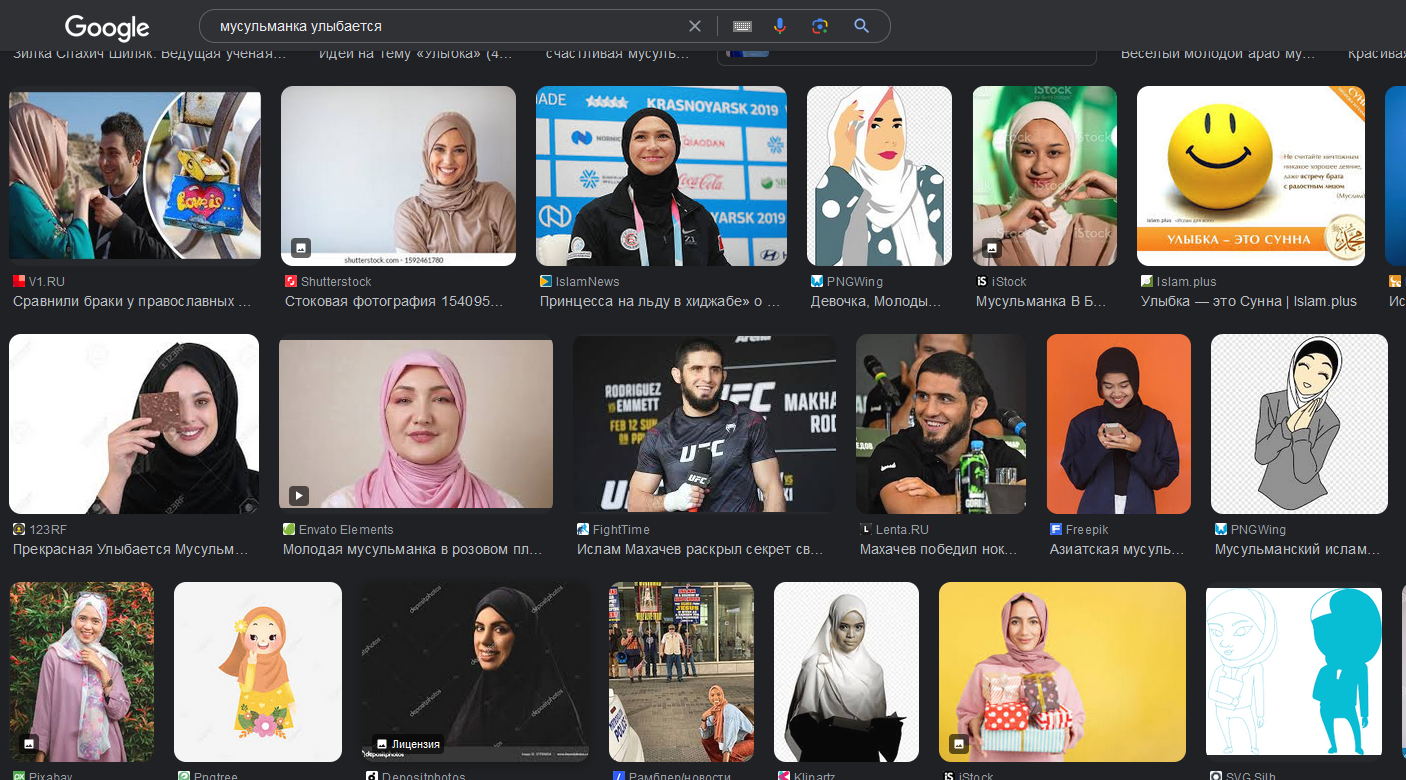Open the yellow smiley Islam.plus thumbnail
This screenshot has height=780, width=1406.
(x=1251, y=176)
